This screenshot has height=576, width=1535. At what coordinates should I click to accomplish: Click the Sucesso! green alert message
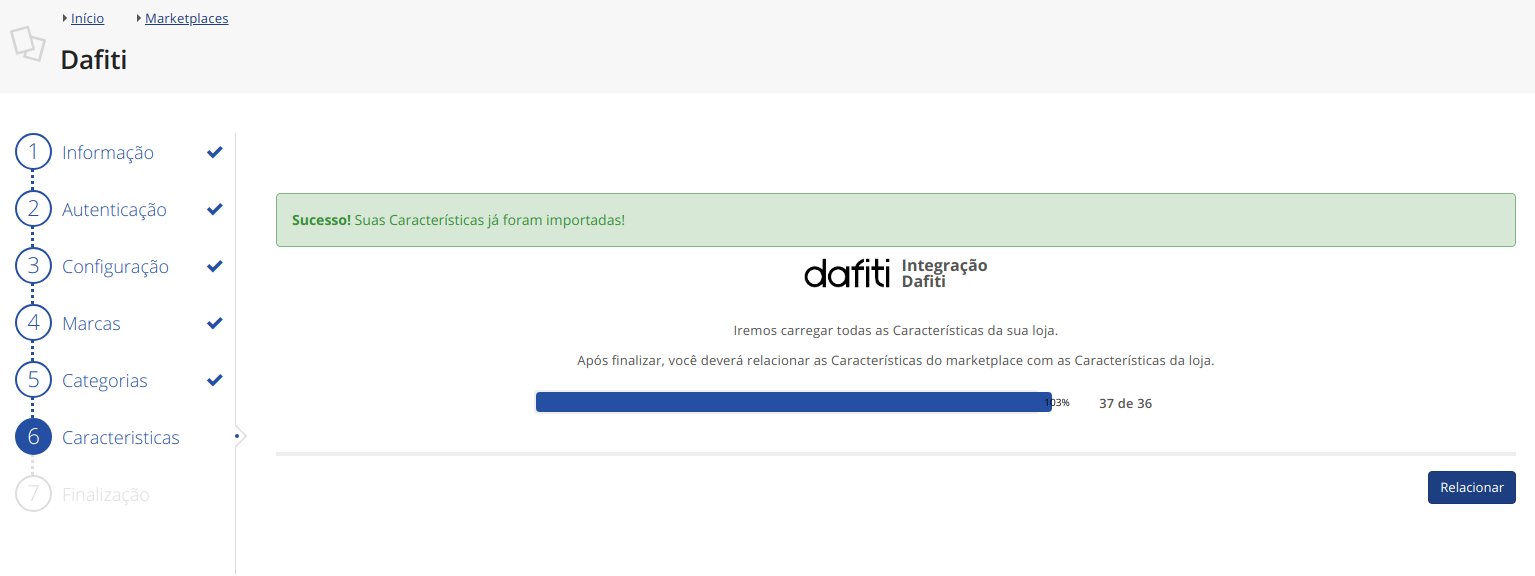click(x=895, y=220)
